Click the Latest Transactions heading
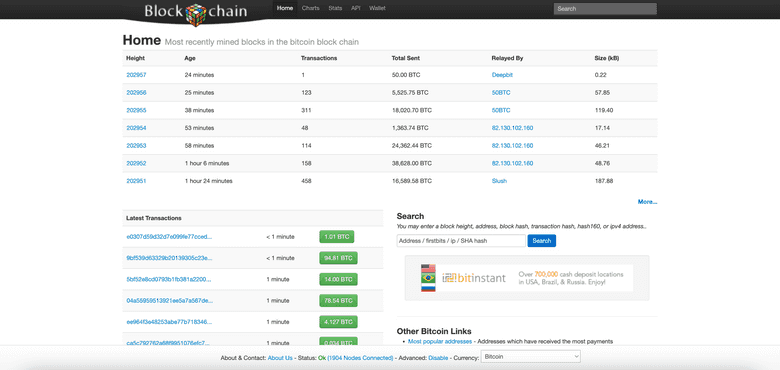 tap(154, 218)
